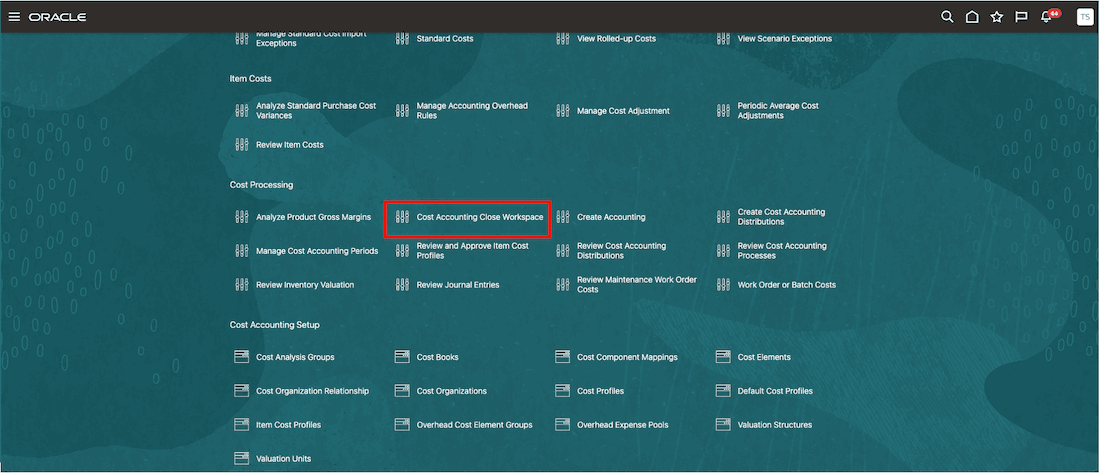The image size is (1100, 473).
Task: Click the setup icon beside Item Cost Profiles
Action: [241, 425]
